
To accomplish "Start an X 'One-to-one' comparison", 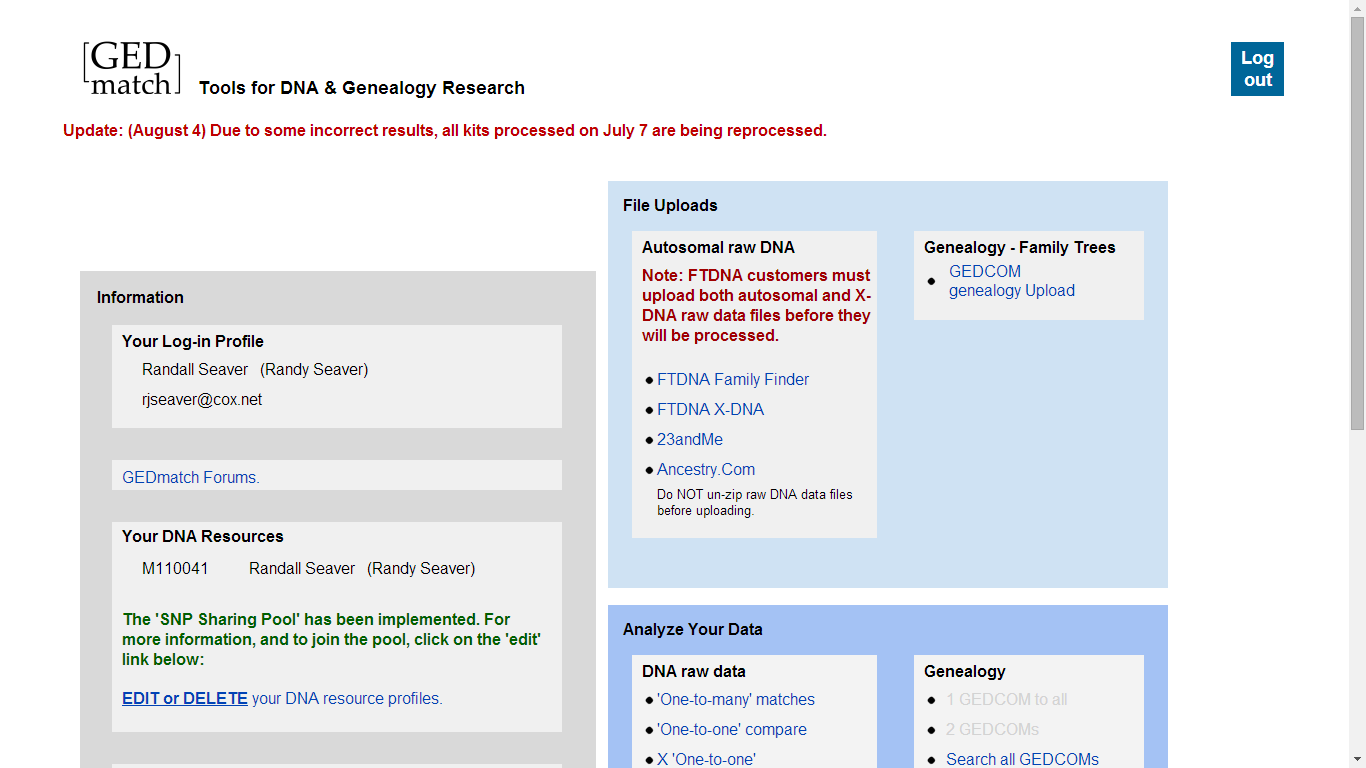I will (706, 759).
